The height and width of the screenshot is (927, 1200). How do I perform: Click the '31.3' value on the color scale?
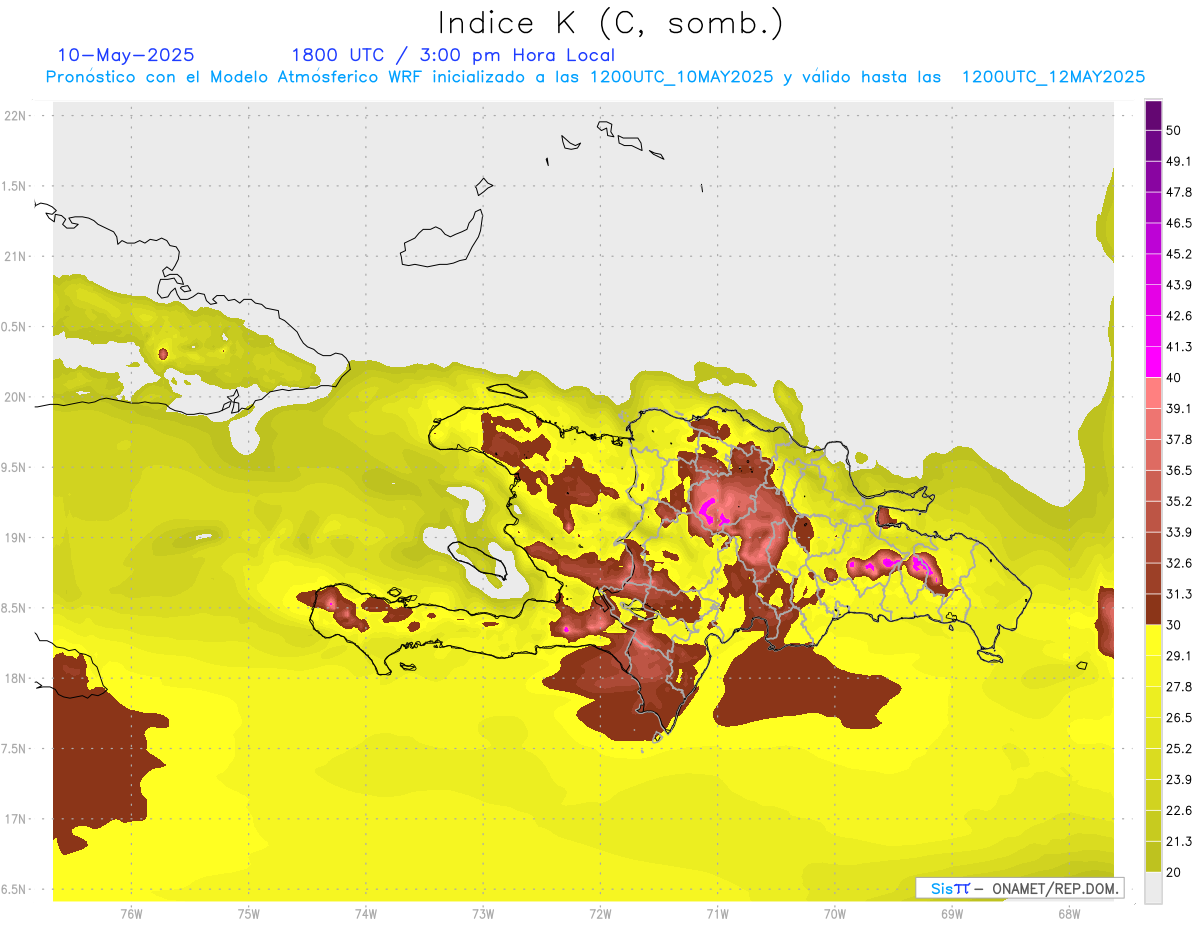(x=1179, y=594)
